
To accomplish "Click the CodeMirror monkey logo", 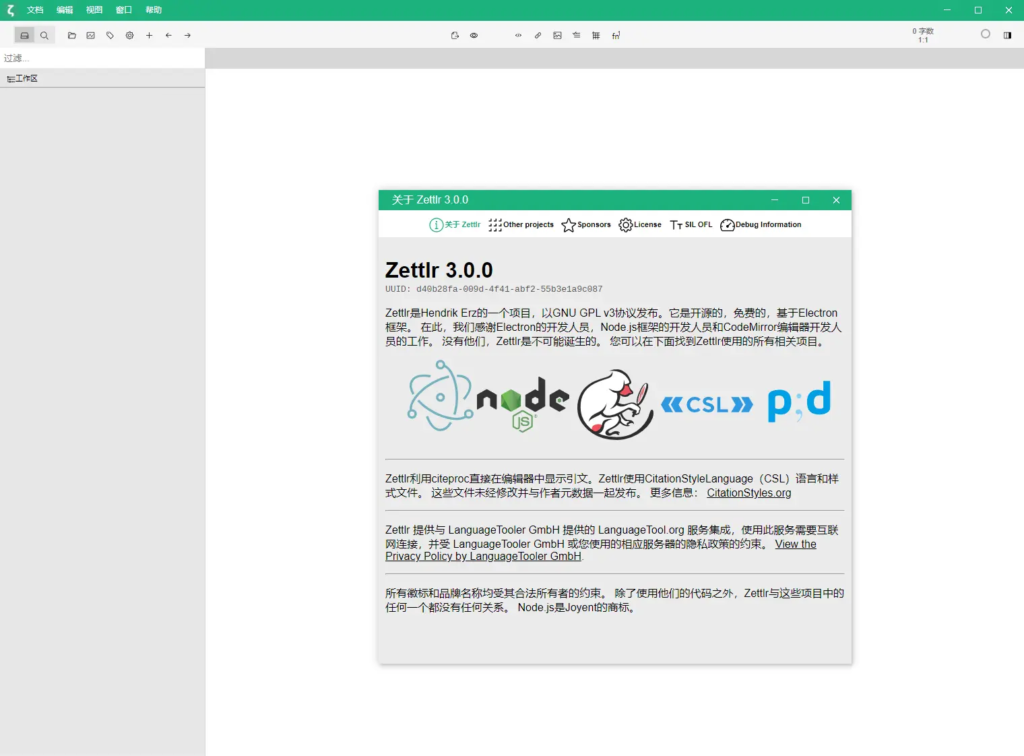I will point(615,404).
